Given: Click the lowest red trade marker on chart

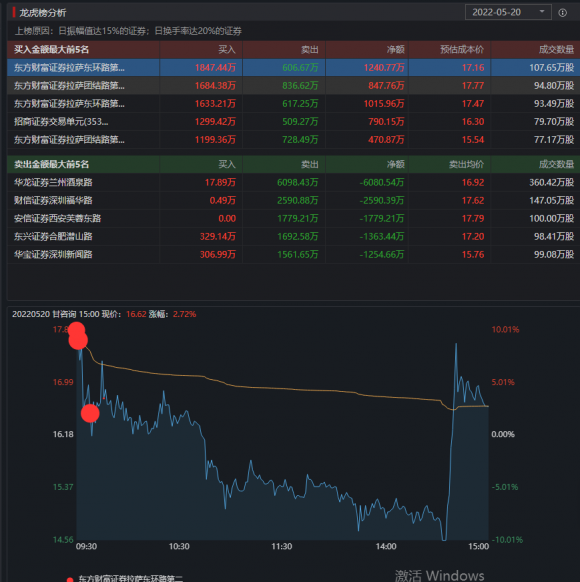Looking at the screenshot, I should pyautogui.click(x=90, y=413).
